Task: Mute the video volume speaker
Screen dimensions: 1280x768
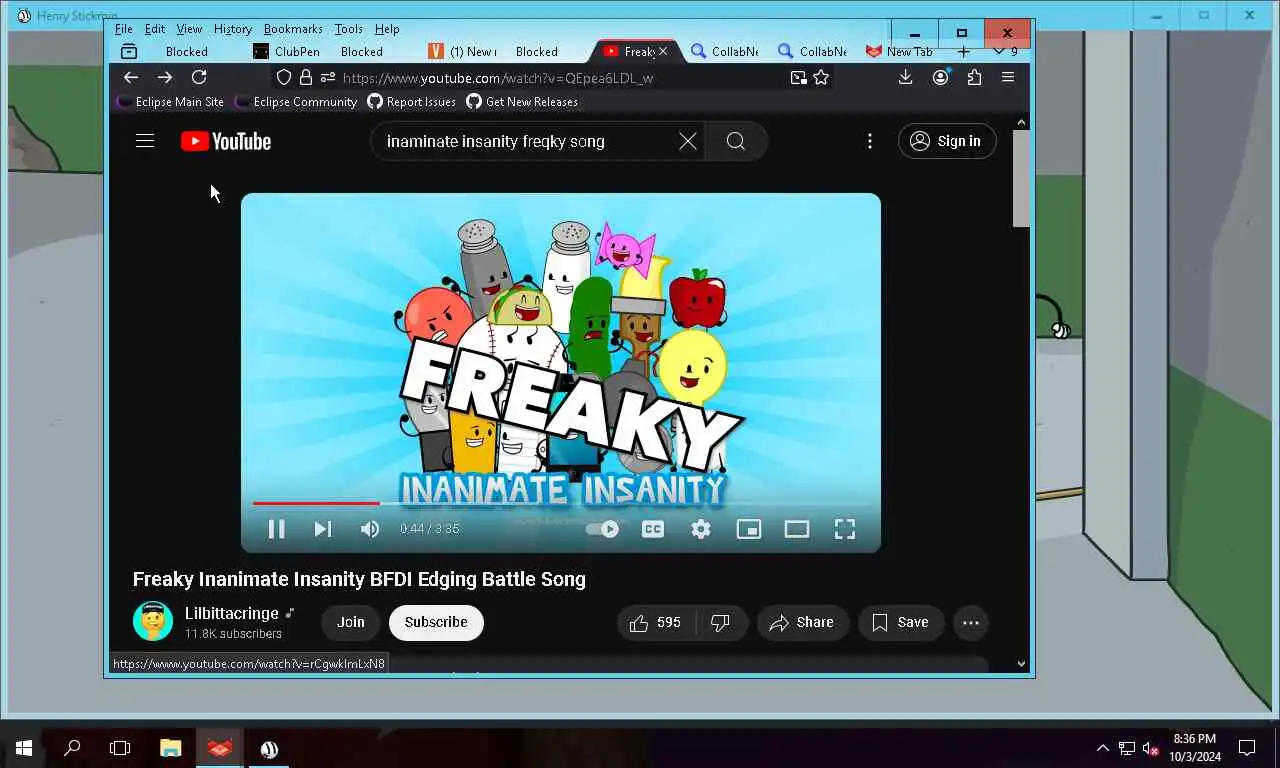Action: coord(370,529)
